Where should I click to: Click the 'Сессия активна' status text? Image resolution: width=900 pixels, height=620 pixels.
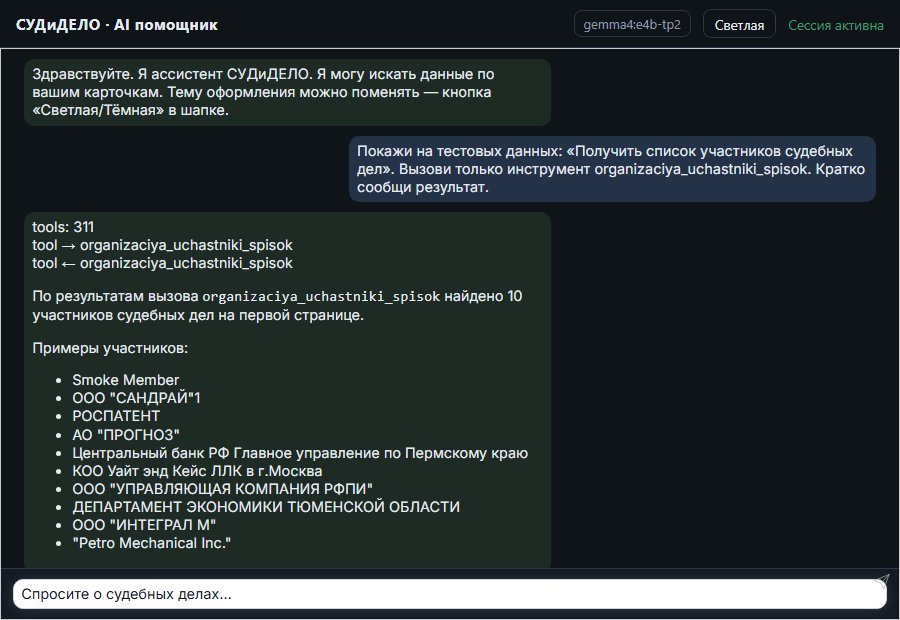click(836, 25)
